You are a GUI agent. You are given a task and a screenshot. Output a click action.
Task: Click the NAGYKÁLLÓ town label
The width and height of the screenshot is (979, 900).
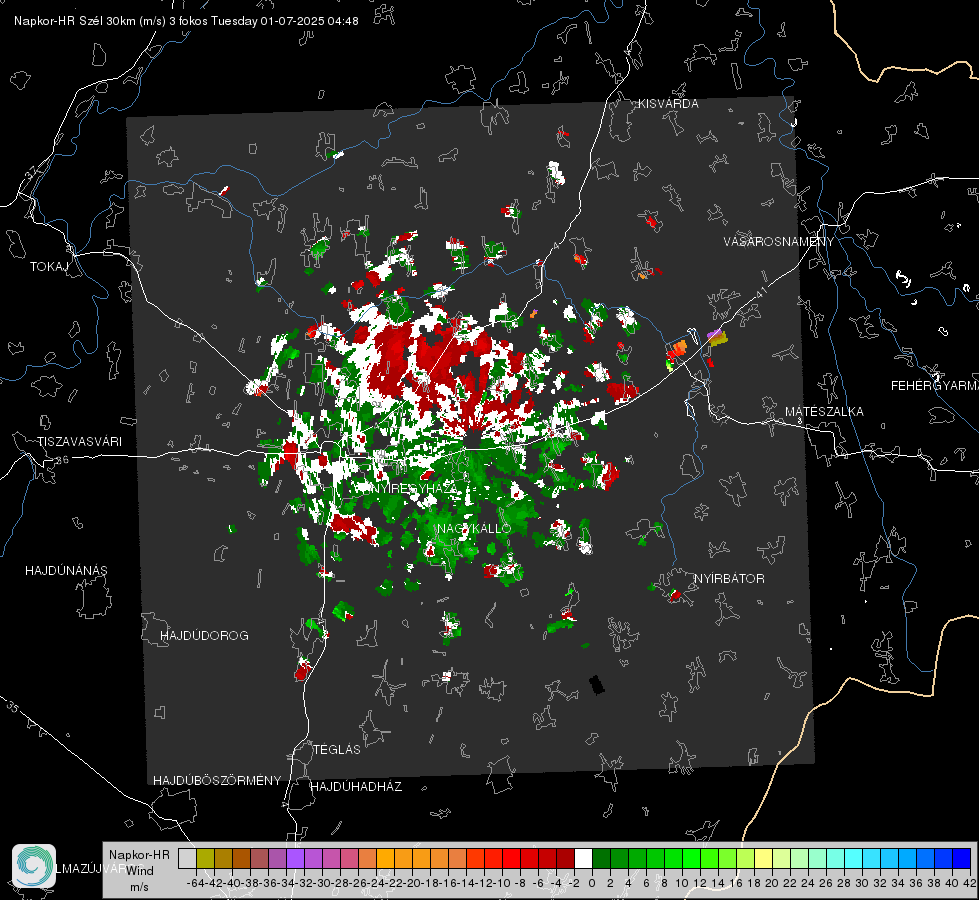474,528
